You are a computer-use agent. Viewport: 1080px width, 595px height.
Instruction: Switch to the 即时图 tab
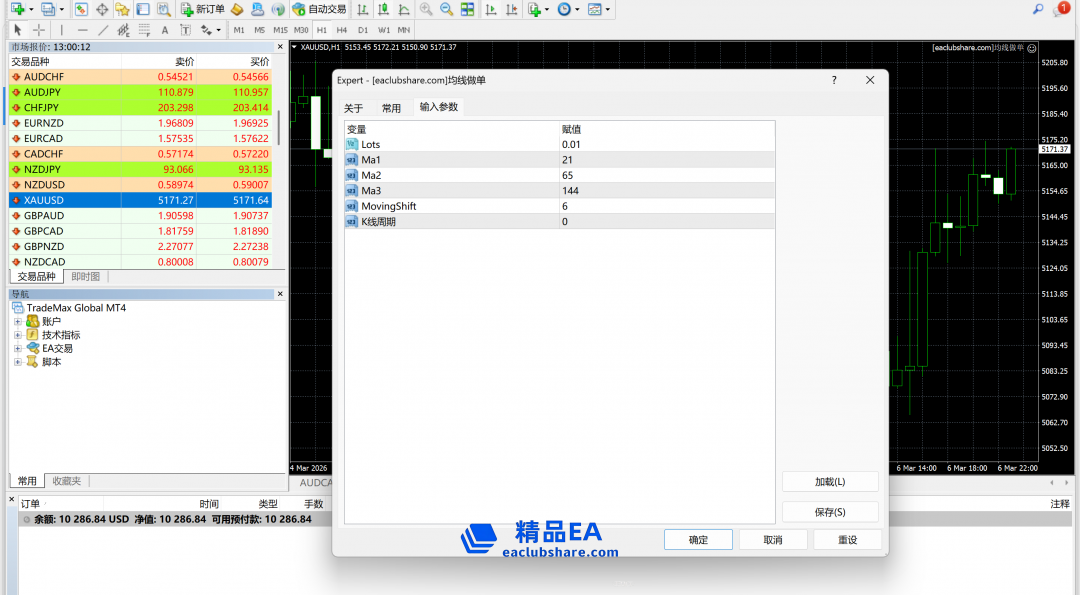85,277
